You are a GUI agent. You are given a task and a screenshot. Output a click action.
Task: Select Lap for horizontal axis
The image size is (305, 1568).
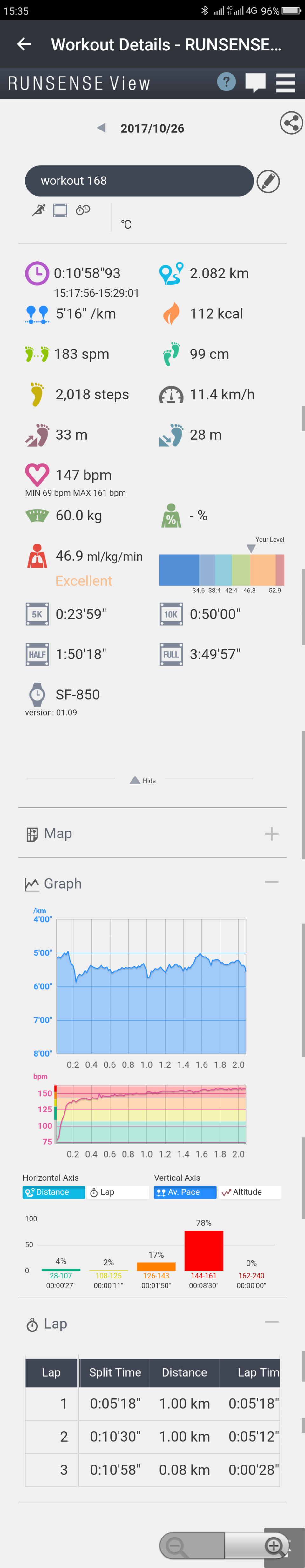[118, 1192]
